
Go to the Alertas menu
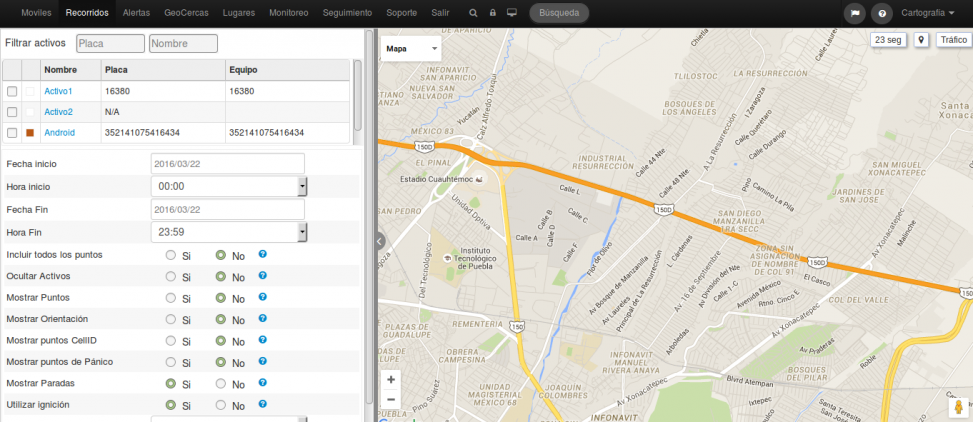click(136, 12)
